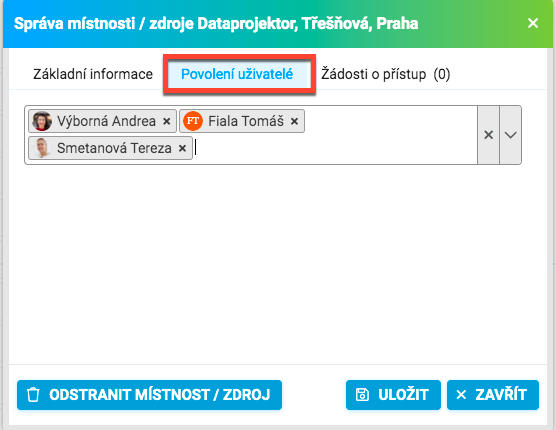This screenshot has width=556, height=430.
Task: Save changes with Uložit button
Action: pyautogui.click(x=393, y=395)
